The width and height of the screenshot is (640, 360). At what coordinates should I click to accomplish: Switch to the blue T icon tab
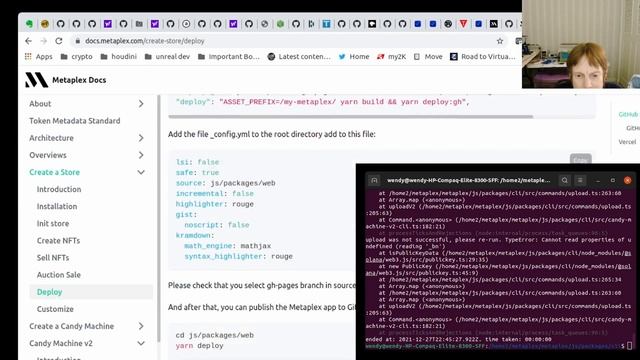pos(326,24)
